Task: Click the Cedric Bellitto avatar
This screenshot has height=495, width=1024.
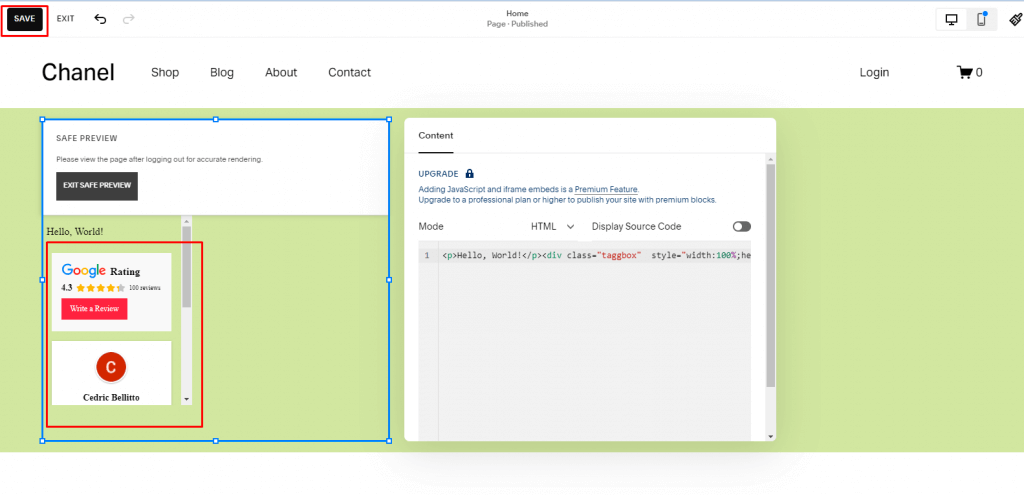Action: pyautogui.click(x=111, y=367)
